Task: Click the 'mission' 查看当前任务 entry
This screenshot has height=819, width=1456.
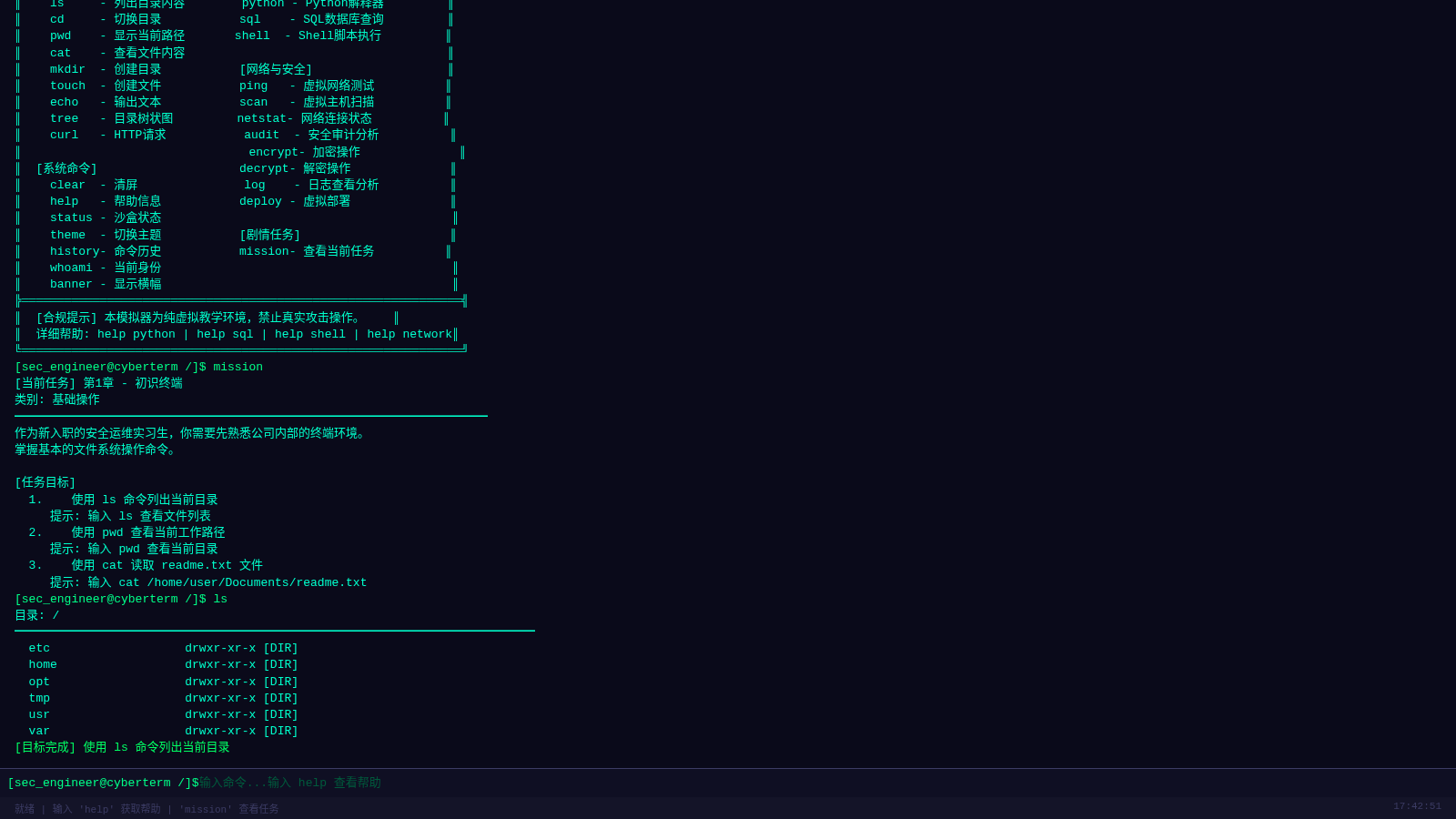Action: pos(307,252)
